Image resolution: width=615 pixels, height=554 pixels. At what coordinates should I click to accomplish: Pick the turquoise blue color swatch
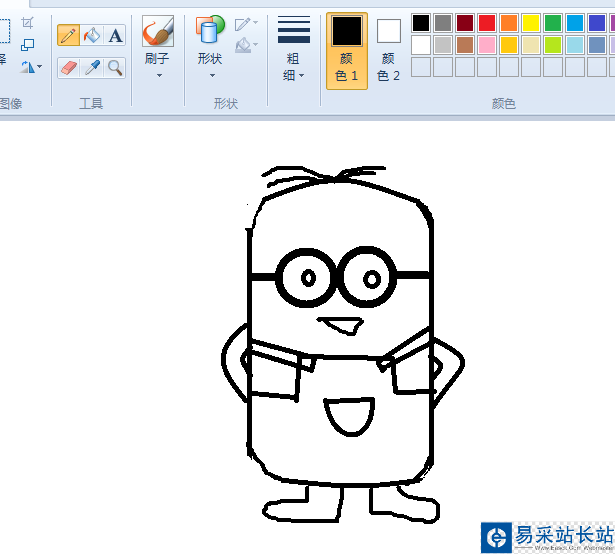575,23
